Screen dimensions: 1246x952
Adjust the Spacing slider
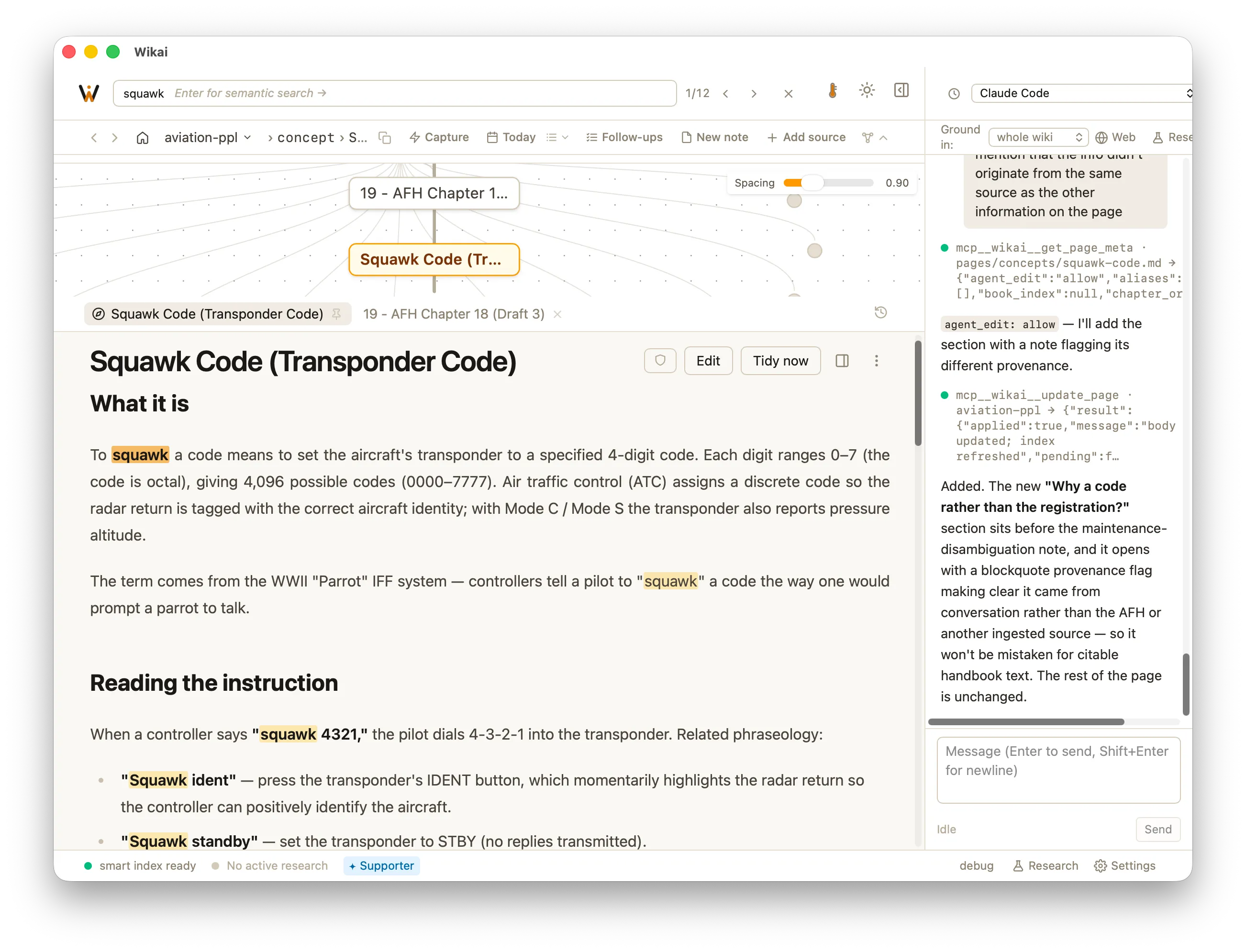pos(828,183)
